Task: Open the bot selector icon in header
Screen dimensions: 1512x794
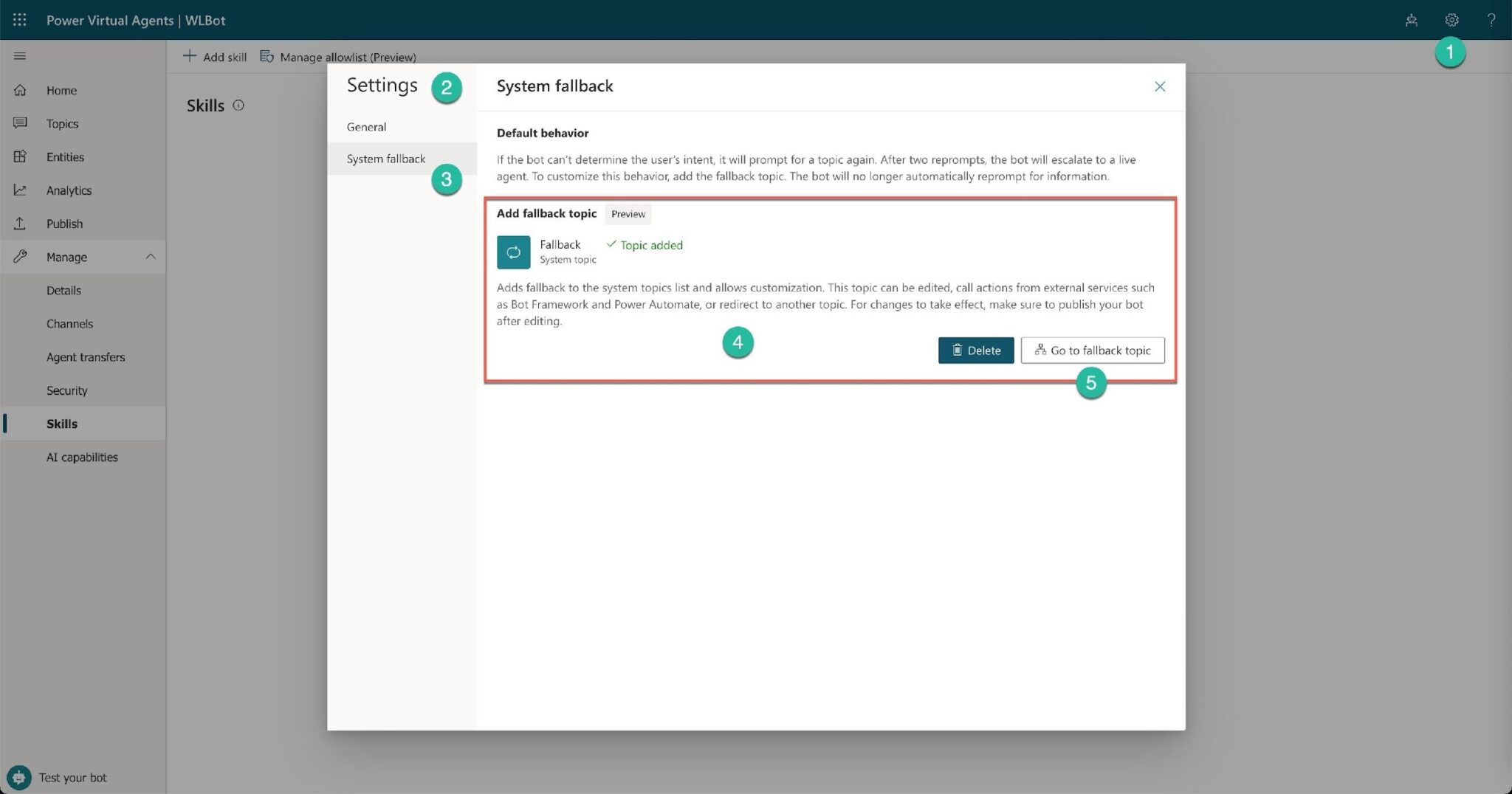Action: coord(1412,20)
